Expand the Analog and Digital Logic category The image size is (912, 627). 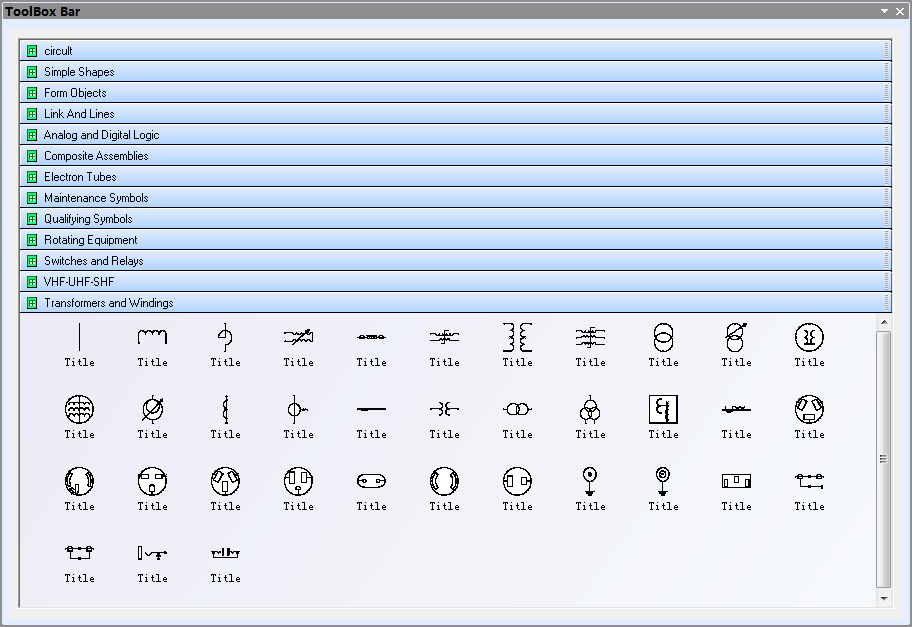(x=101, y=135)
